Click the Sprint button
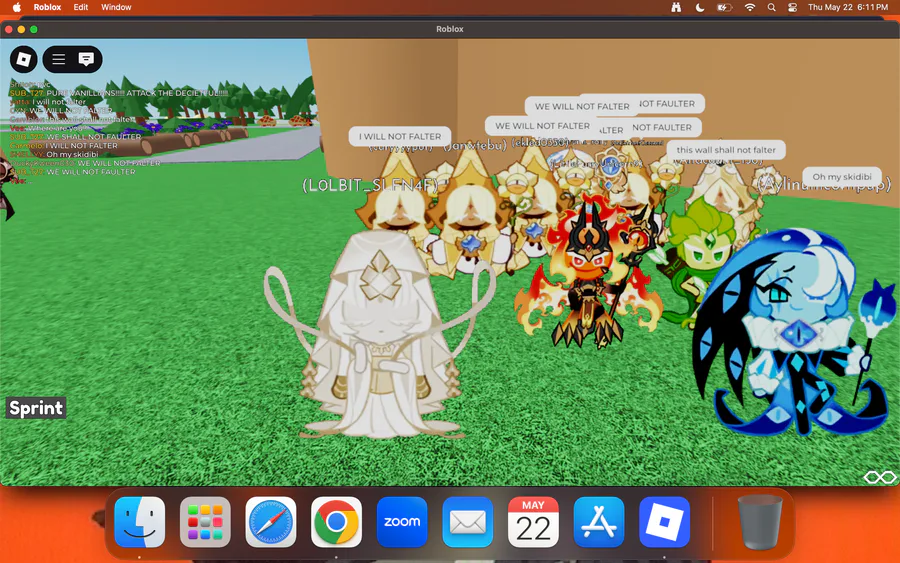Viewport: 900px width, 563px height. click(x=36, y=408)
